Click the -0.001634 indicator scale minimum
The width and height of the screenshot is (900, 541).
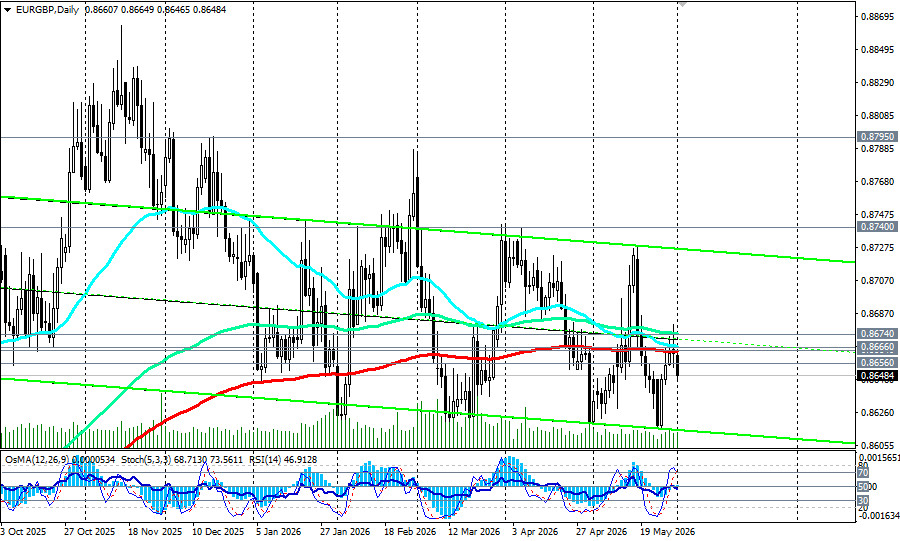878,515
